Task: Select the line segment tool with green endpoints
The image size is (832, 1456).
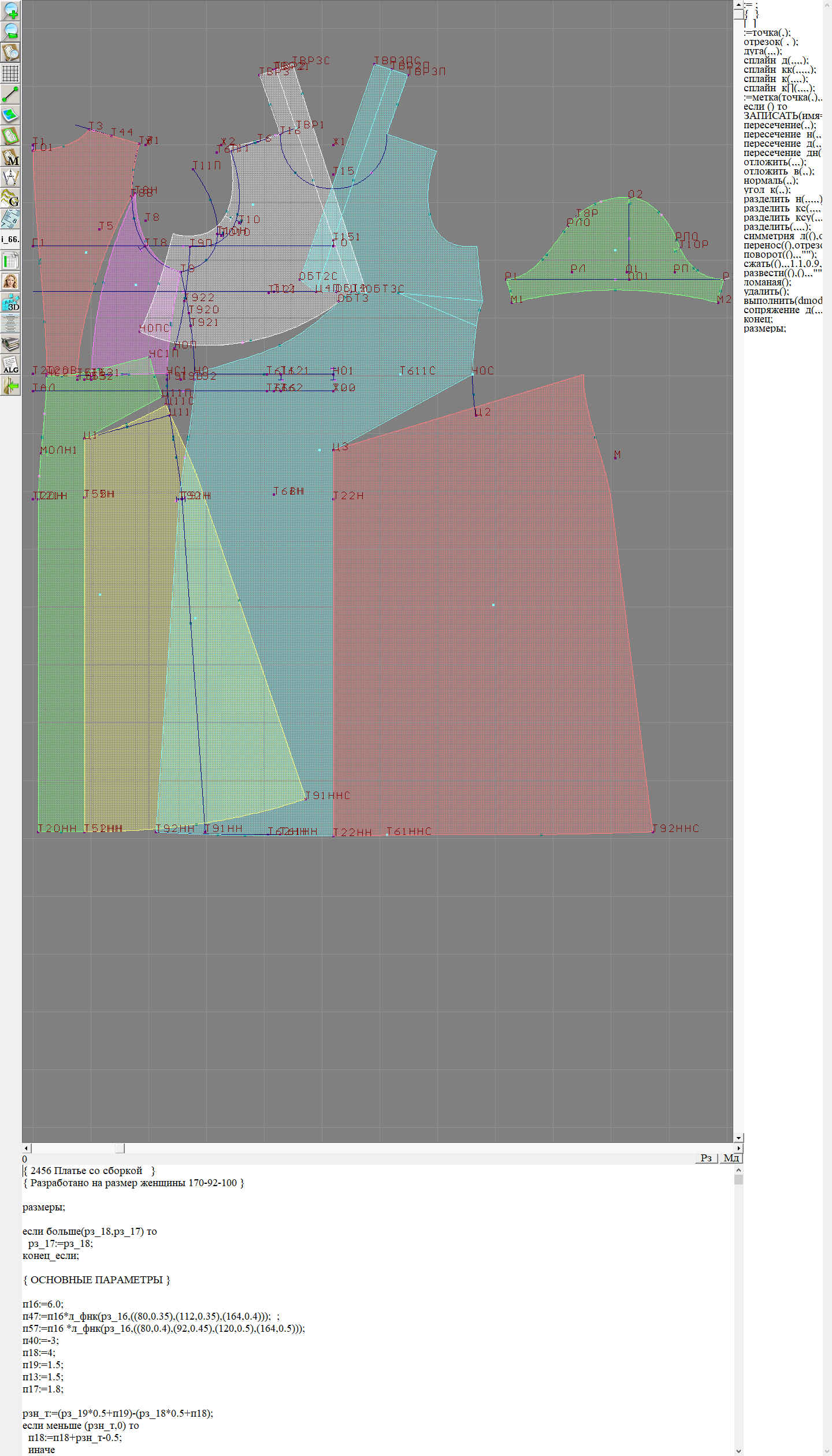Action: click(10, 94)
